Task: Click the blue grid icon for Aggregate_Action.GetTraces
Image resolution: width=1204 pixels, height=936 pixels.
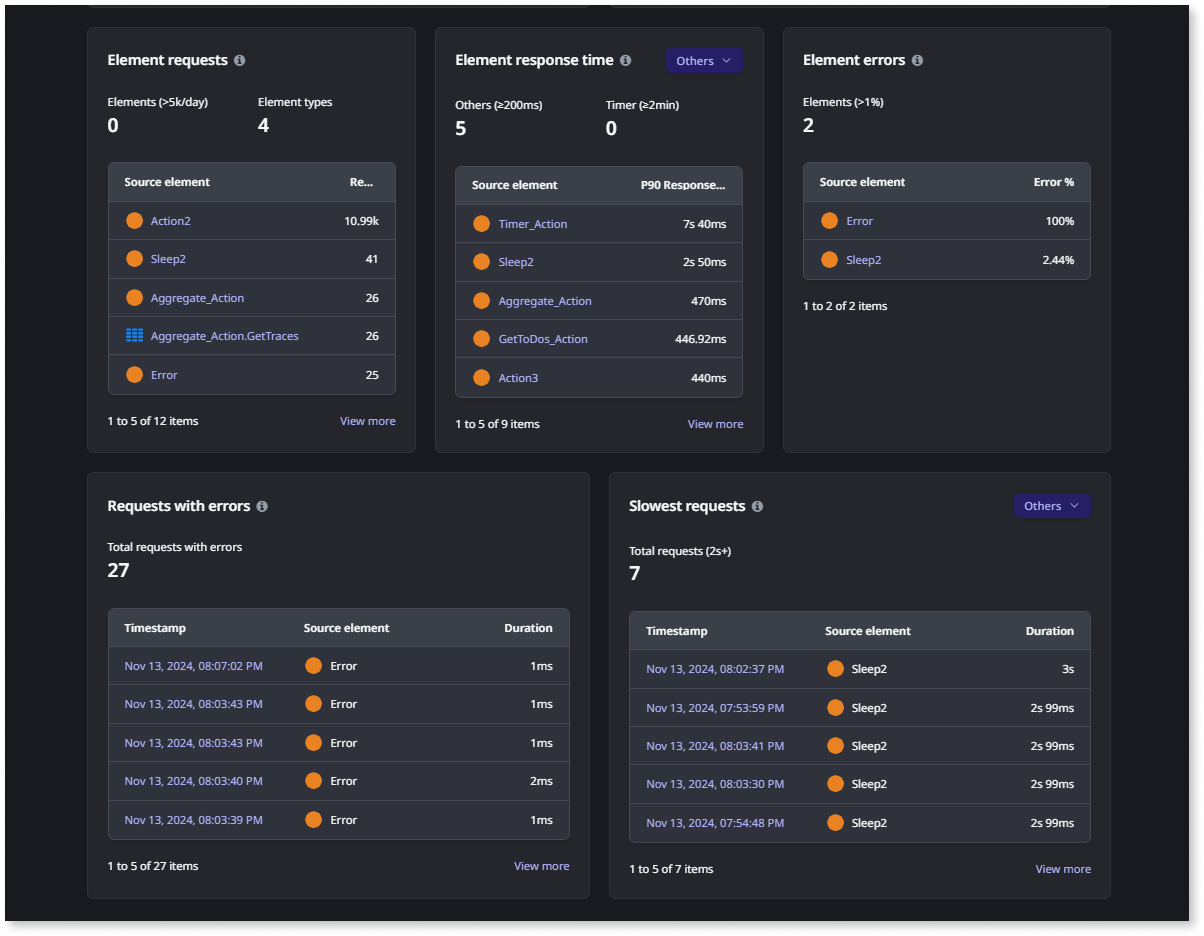Action: (x=135, y=336)
